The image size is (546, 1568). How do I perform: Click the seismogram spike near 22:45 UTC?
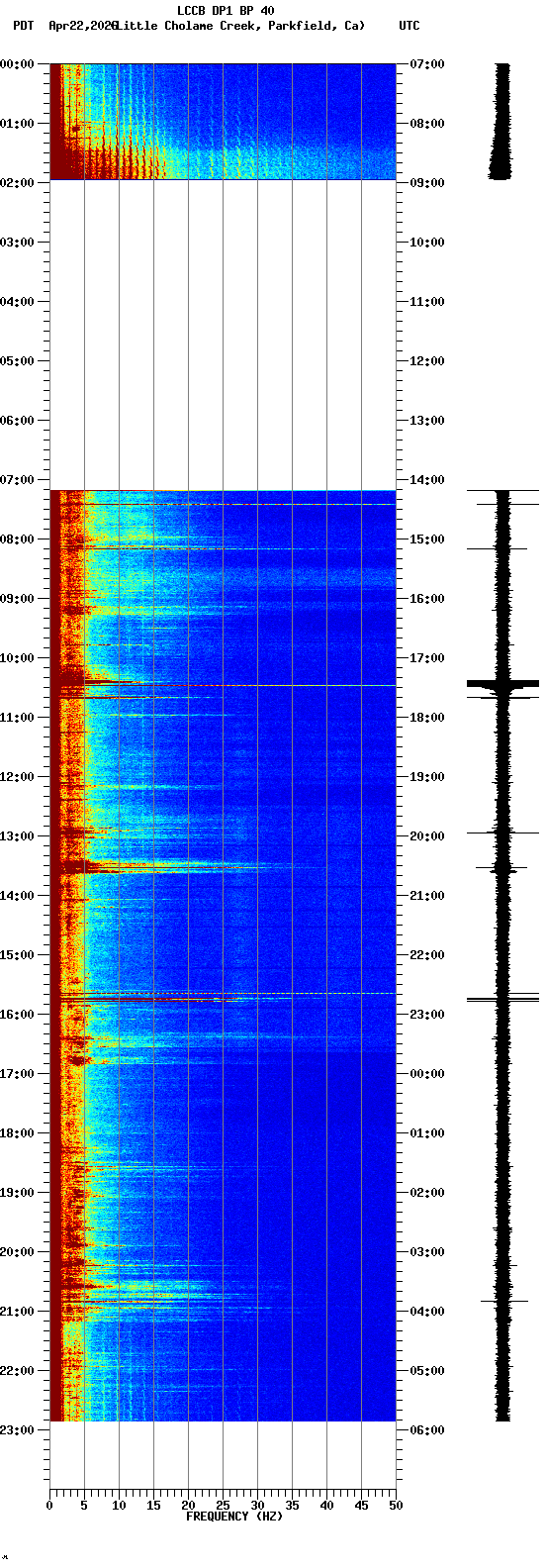point(503,999)
